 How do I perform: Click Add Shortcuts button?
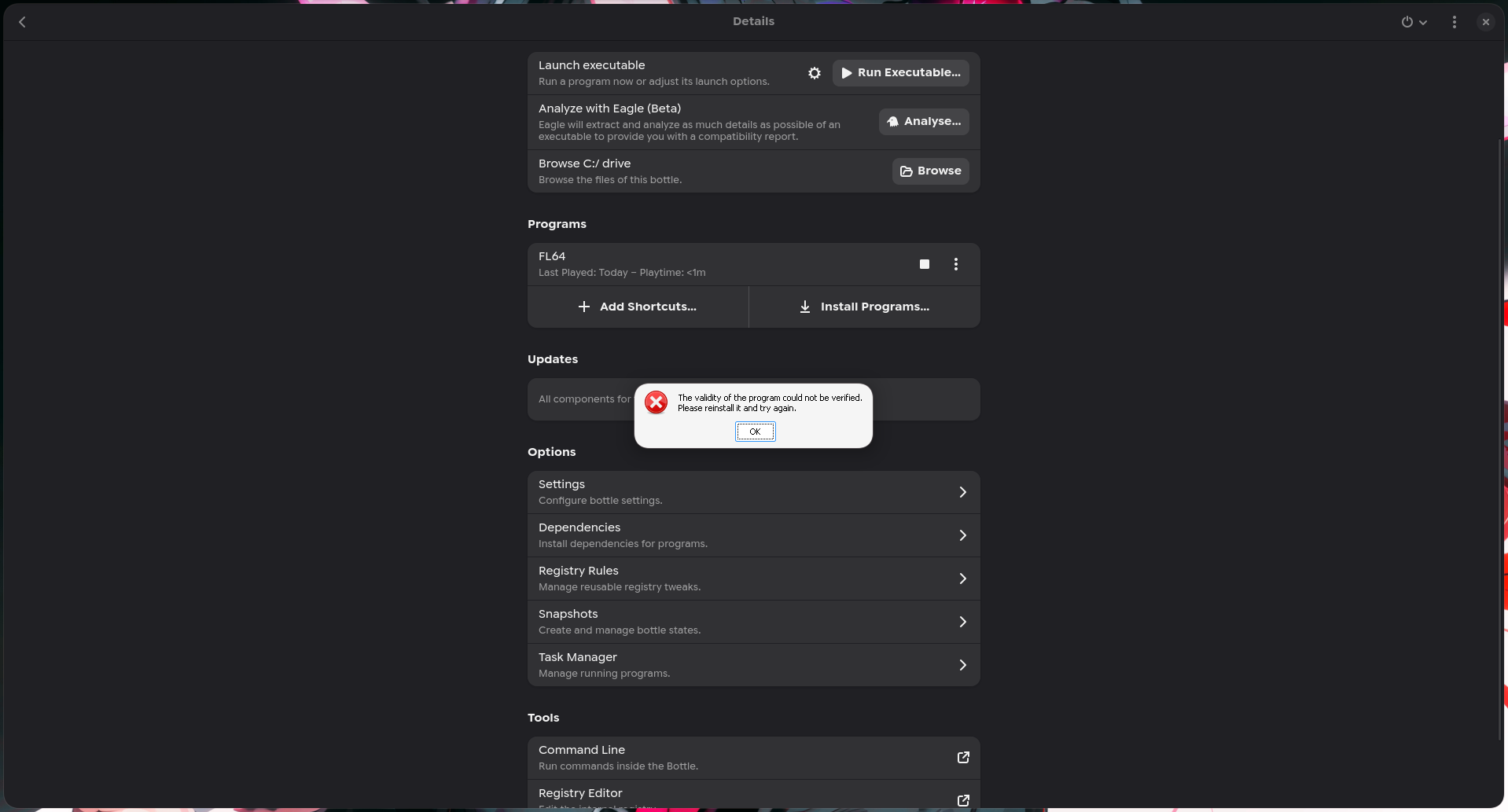coord(638,307)
